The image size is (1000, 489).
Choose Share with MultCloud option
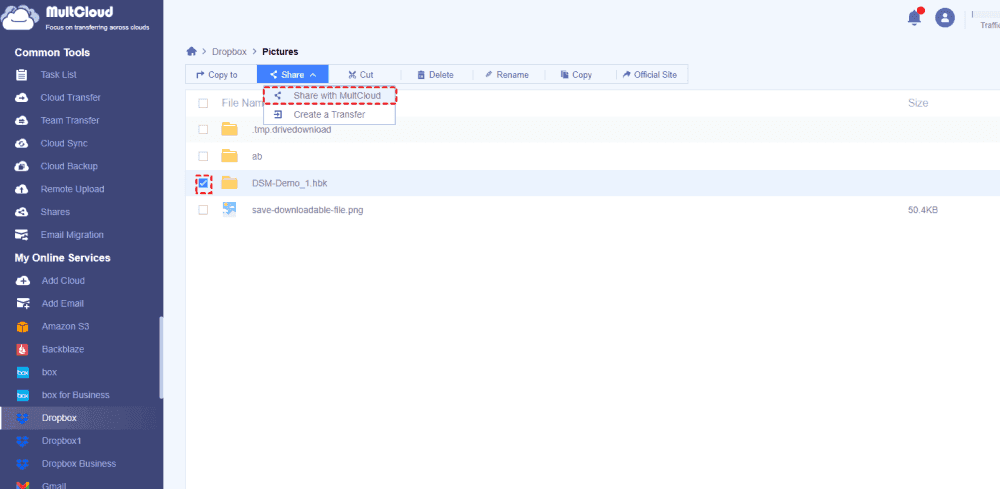(330, 96)
